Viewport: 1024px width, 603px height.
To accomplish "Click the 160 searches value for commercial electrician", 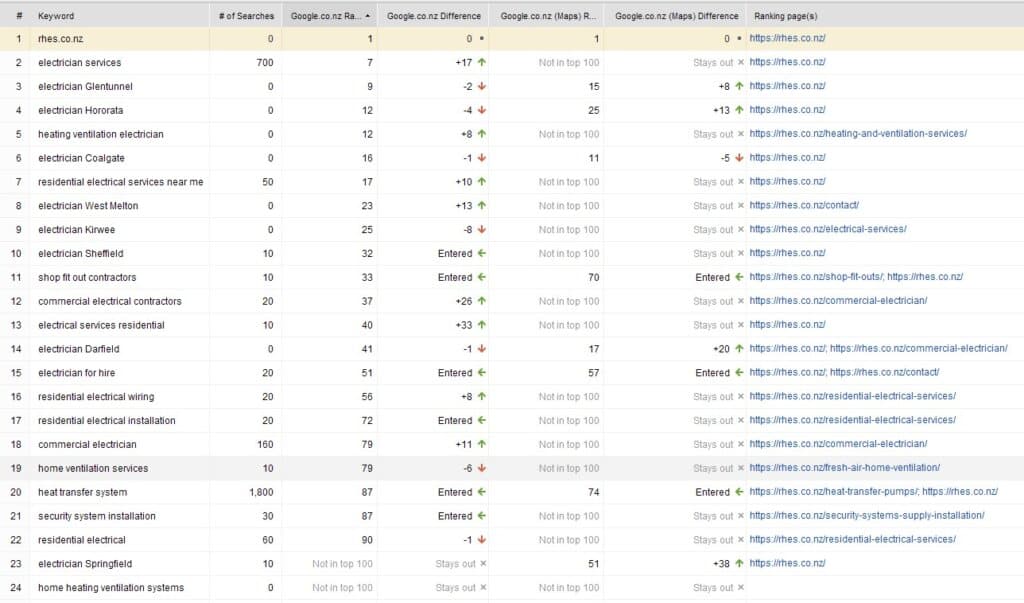I will pyautogui.click(x=265, y=445).
